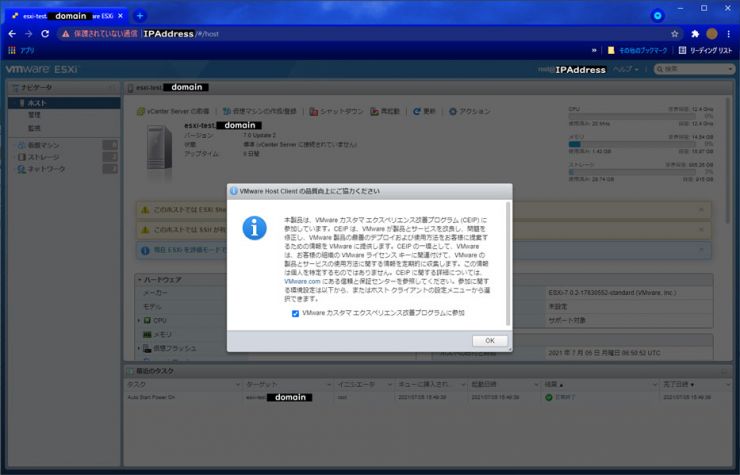This screenshot has width=740, height=475.
Task: Open the イニシエータ column dropdown
Action: [x=389, y=385]
